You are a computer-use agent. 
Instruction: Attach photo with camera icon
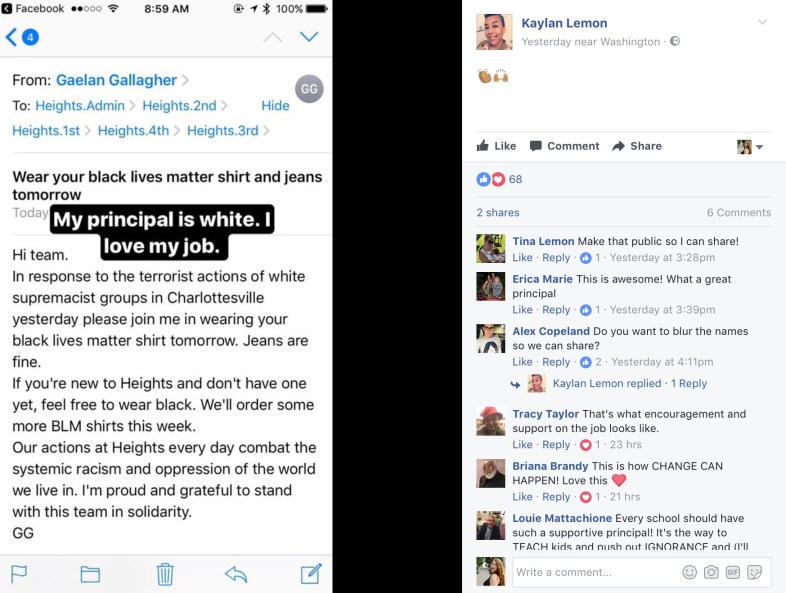tap(711, 572)
